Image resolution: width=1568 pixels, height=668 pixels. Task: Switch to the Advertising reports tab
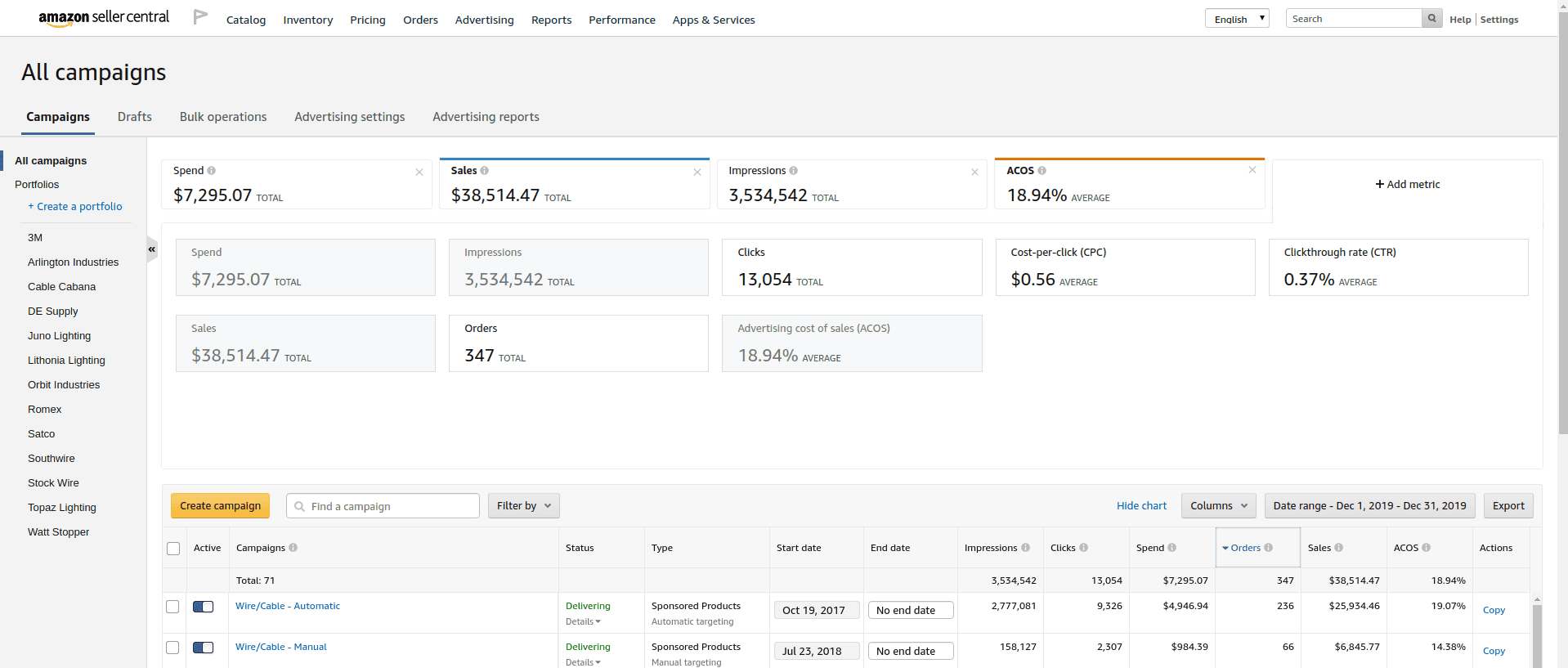(x=486, y=117)
